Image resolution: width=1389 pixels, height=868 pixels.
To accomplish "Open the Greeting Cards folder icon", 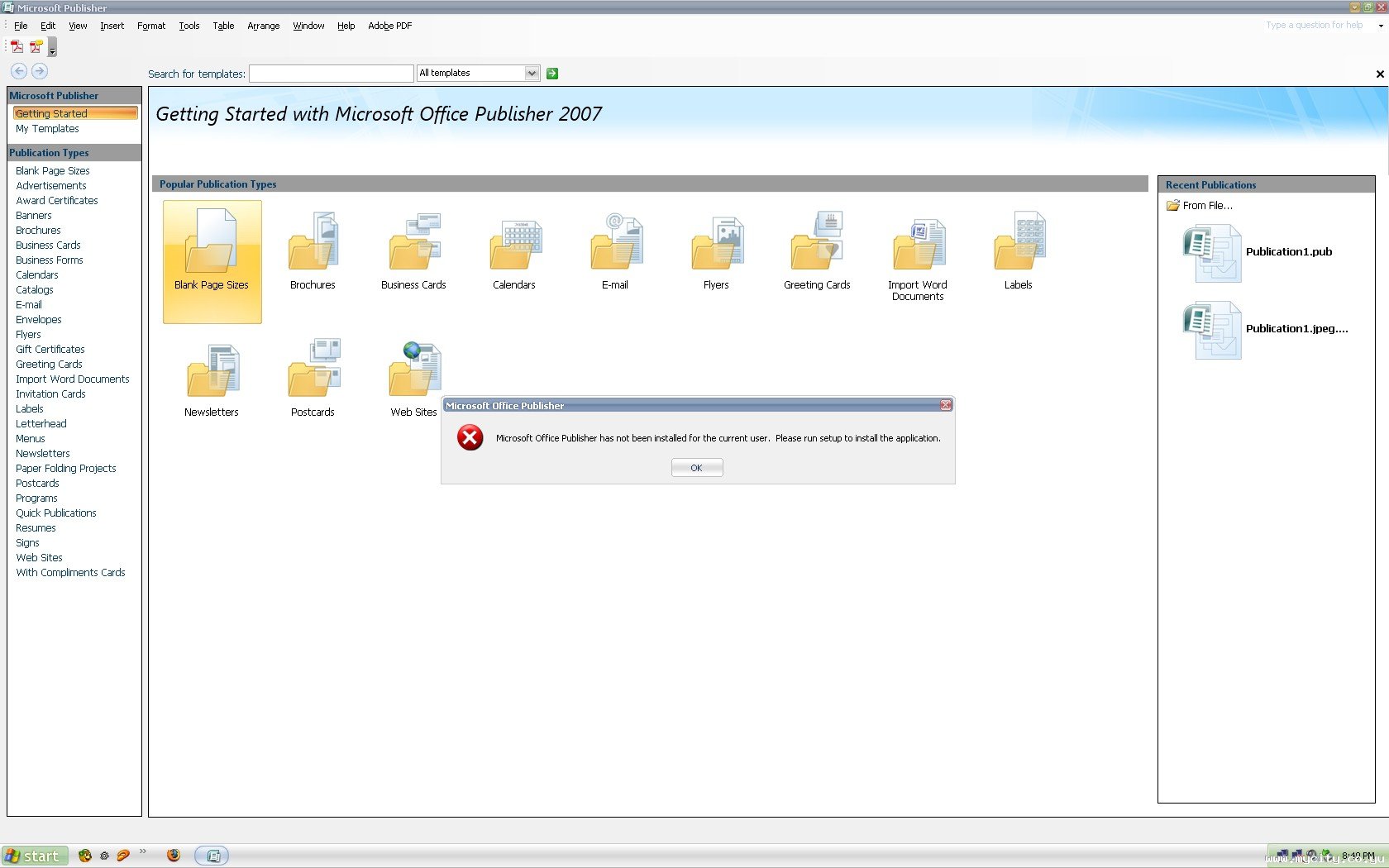I will (817, 241).
